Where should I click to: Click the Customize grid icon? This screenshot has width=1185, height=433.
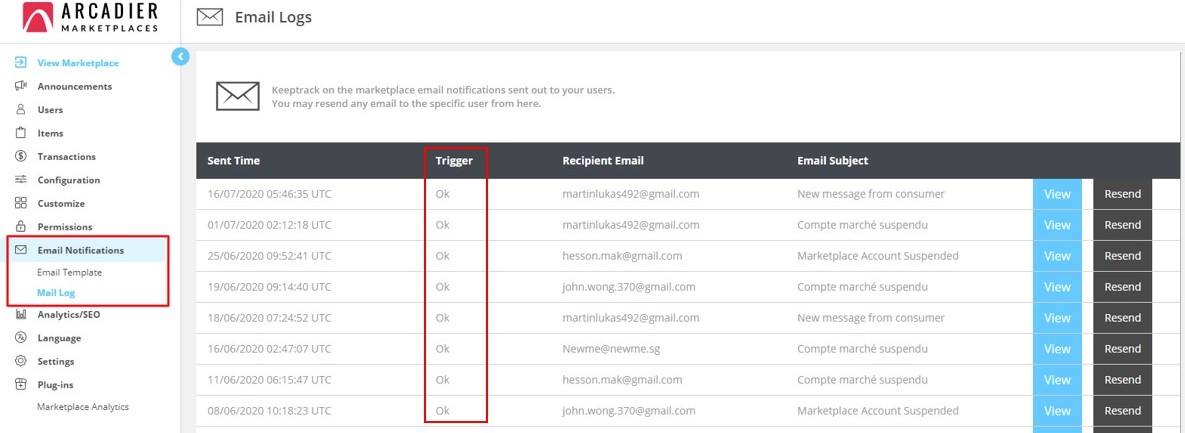click(21, 203)
